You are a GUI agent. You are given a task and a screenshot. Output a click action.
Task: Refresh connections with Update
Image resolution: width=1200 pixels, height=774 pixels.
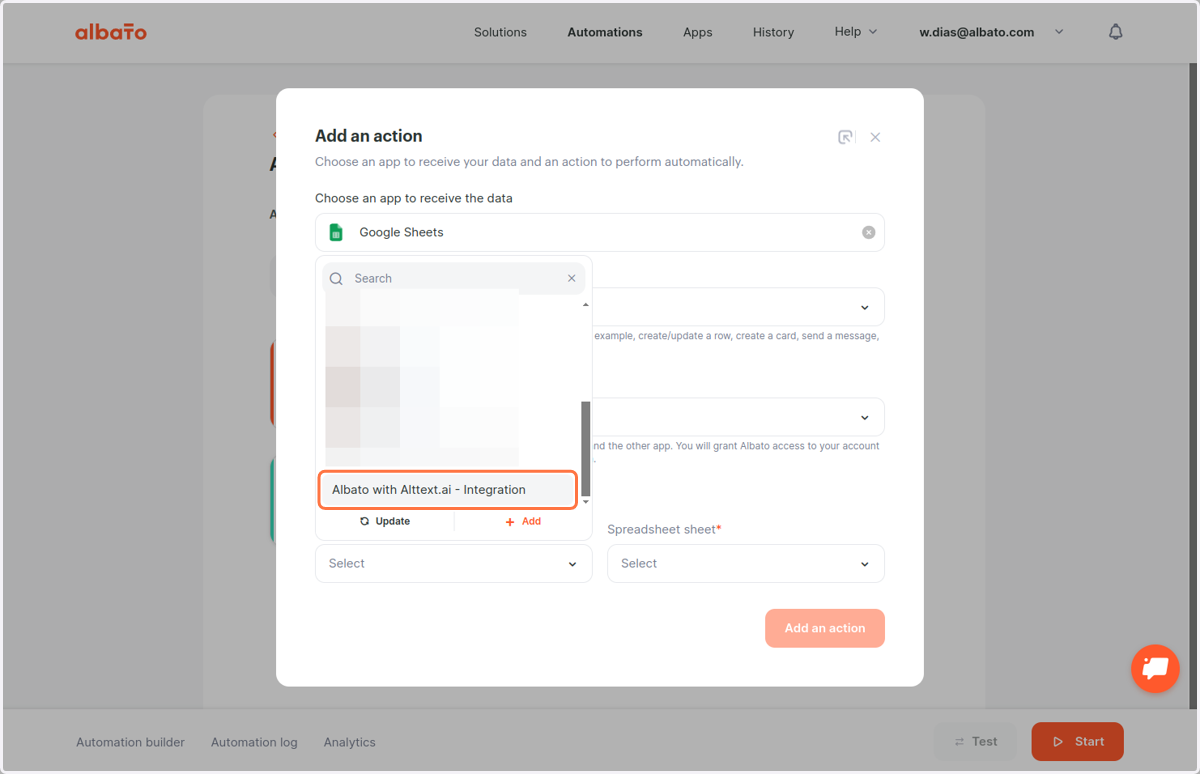385,521
